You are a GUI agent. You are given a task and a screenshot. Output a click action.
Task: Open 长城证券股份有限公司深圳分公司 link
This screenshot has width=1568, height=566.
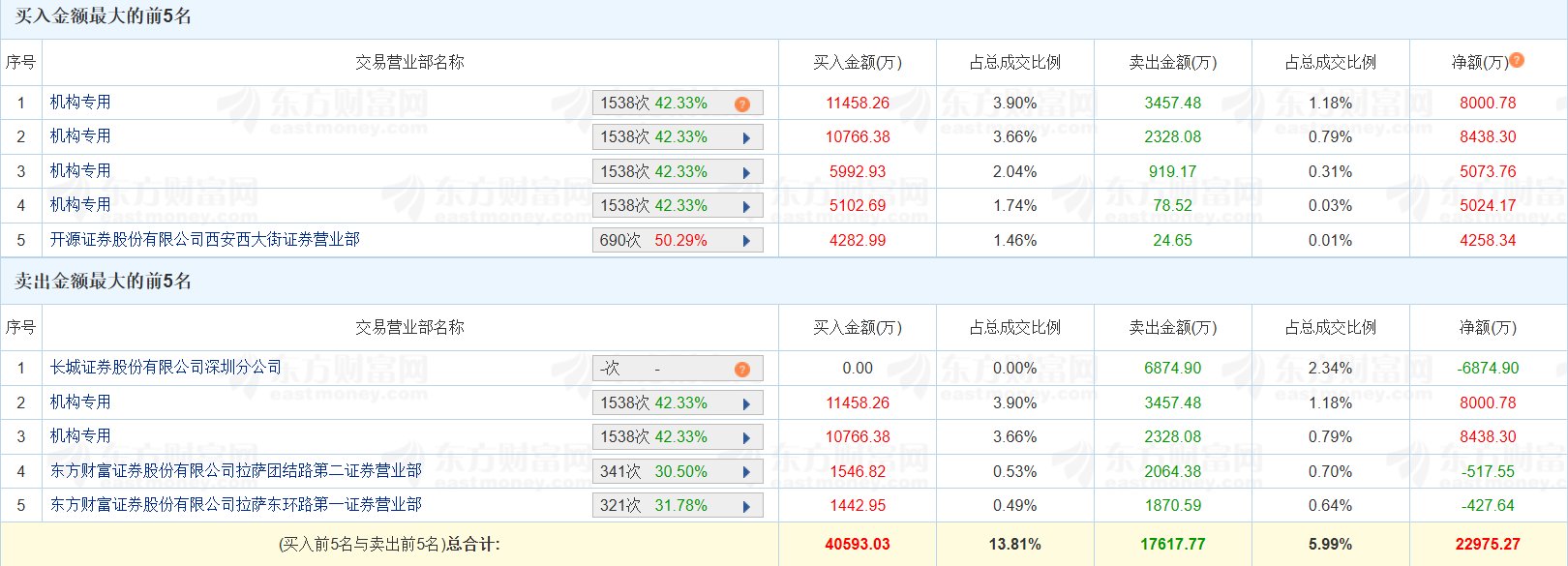[x=166, y=367]
